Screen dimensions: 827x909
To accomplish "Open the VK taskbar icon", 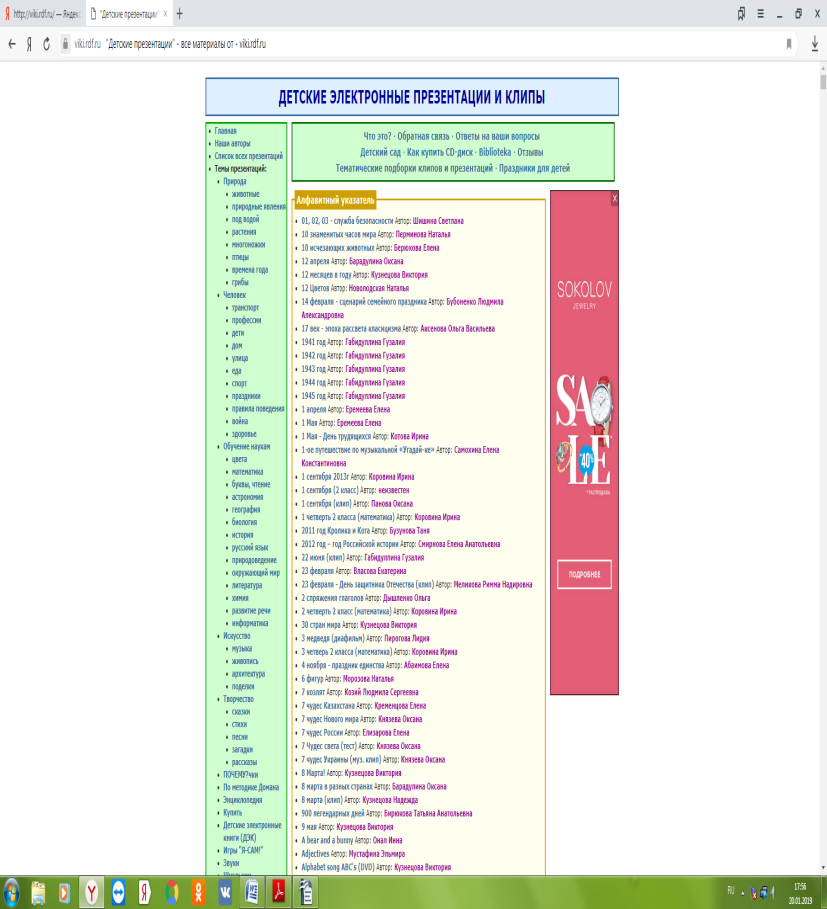I will pos(225,893).
